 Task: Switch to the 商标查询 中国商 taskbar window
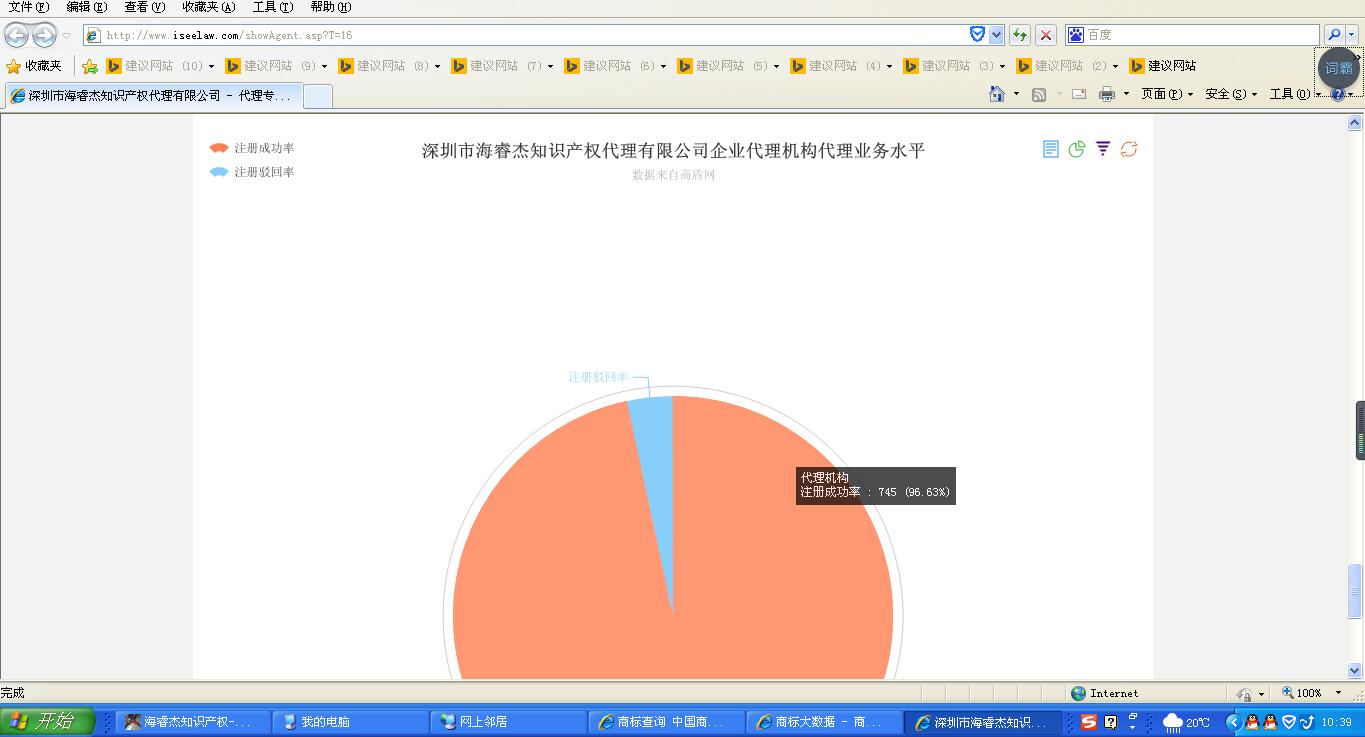click(667, 722)
